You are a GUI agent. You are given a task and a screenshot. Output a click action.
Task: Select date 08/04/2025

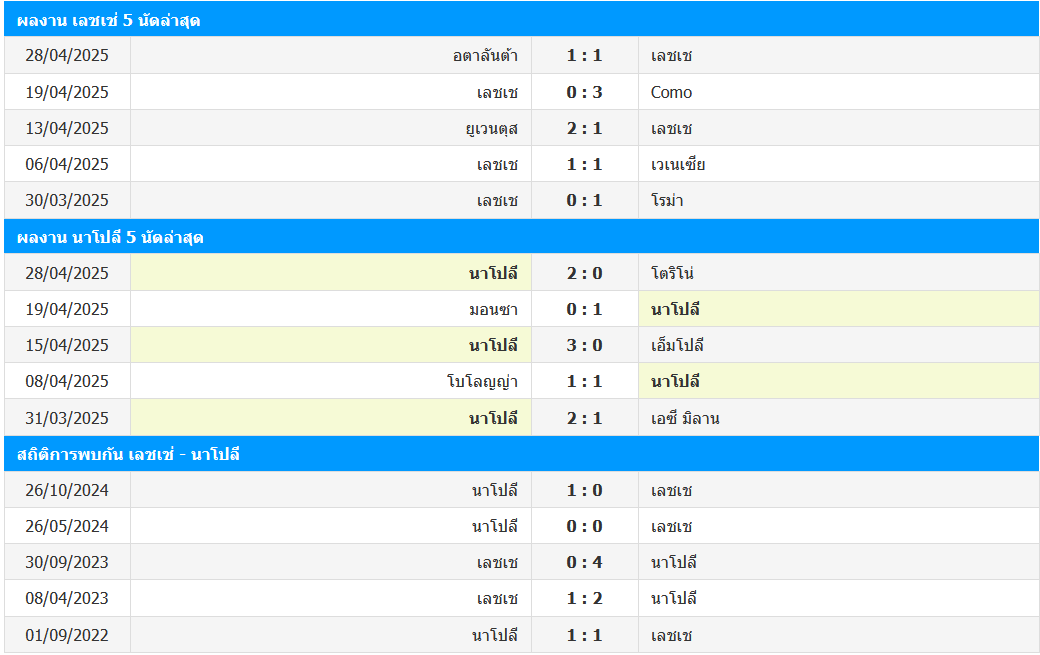tap(67, 382)
